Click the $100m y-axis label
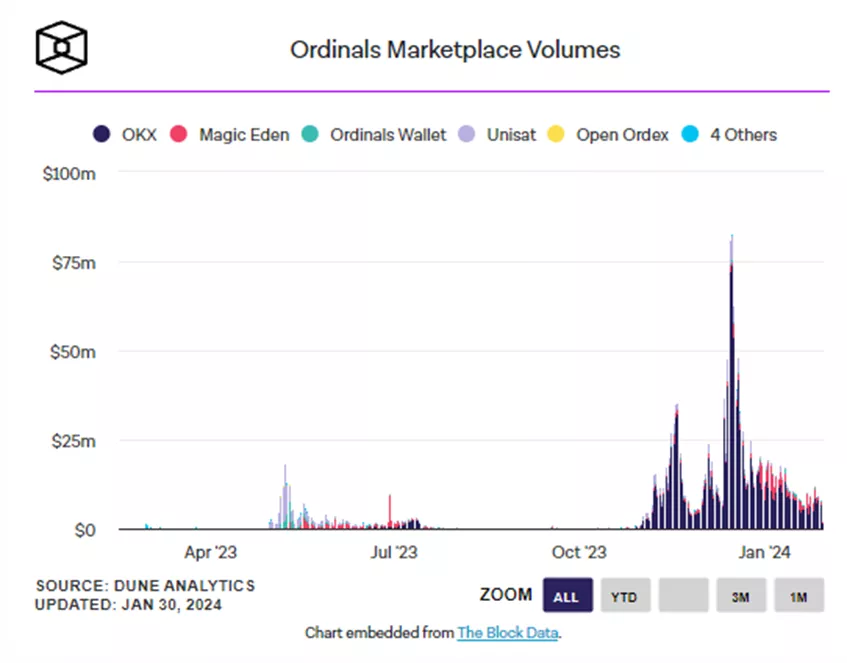The width and height of the screenshot is (847, 663). pyautogui.click(x=69, y=173)
